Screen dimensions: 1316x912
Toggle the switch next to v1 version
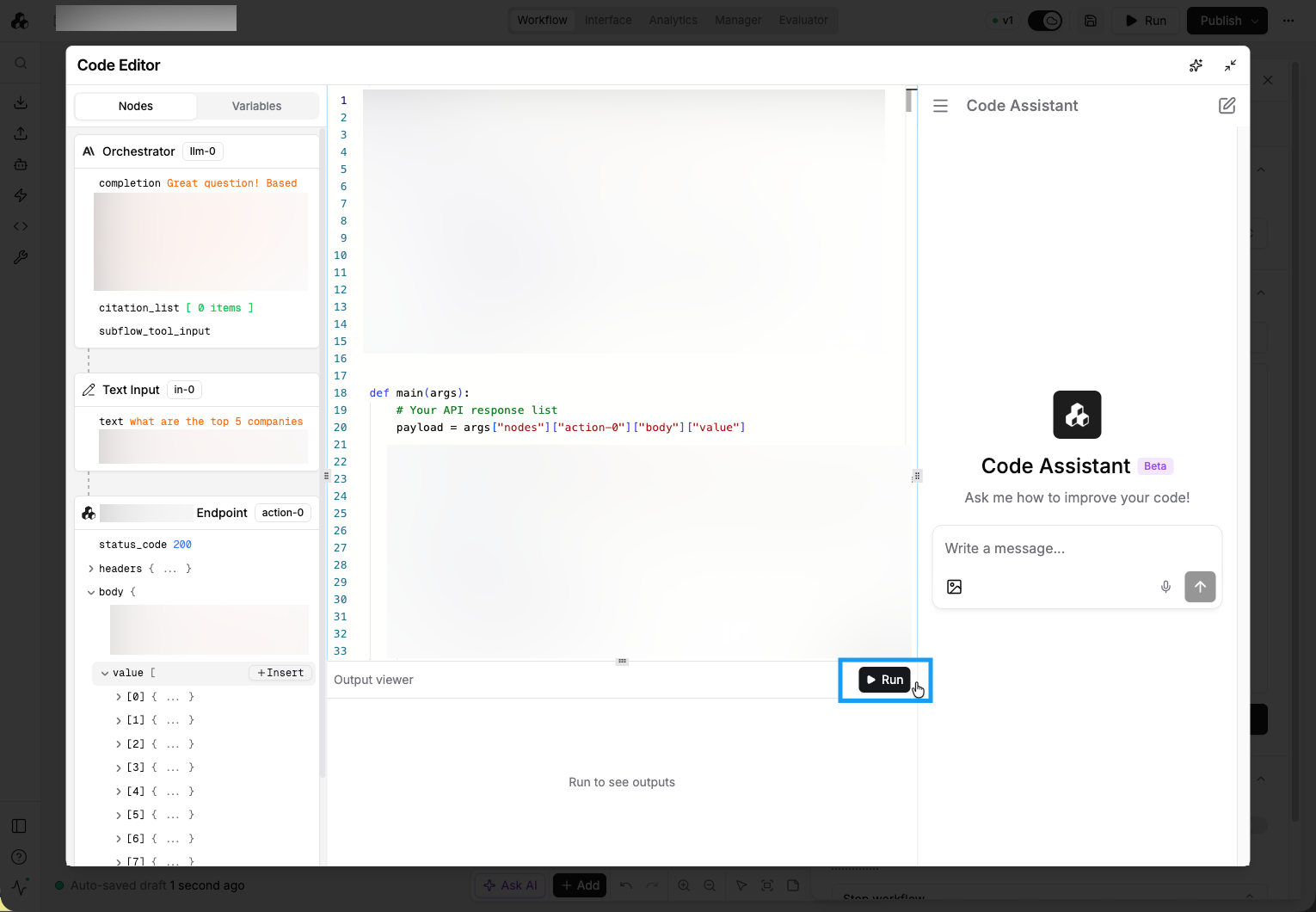tap(1045, 21)
